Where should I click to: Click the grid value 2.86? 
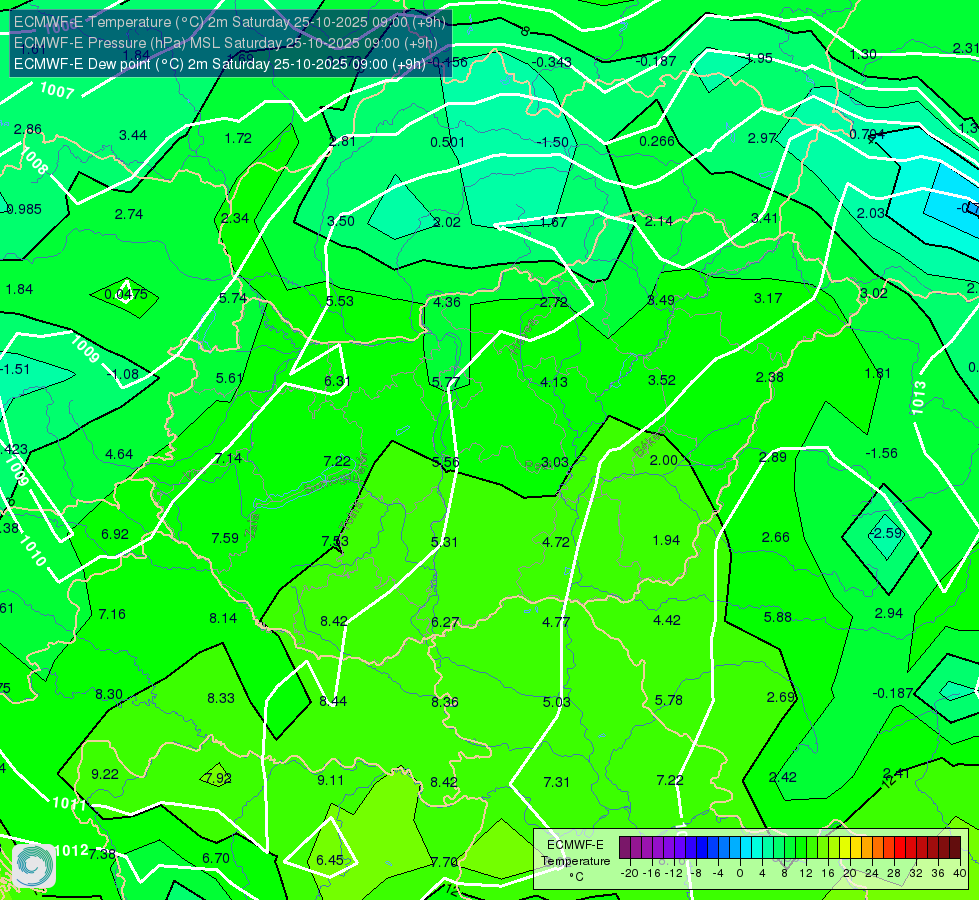(x=28, y=129)
